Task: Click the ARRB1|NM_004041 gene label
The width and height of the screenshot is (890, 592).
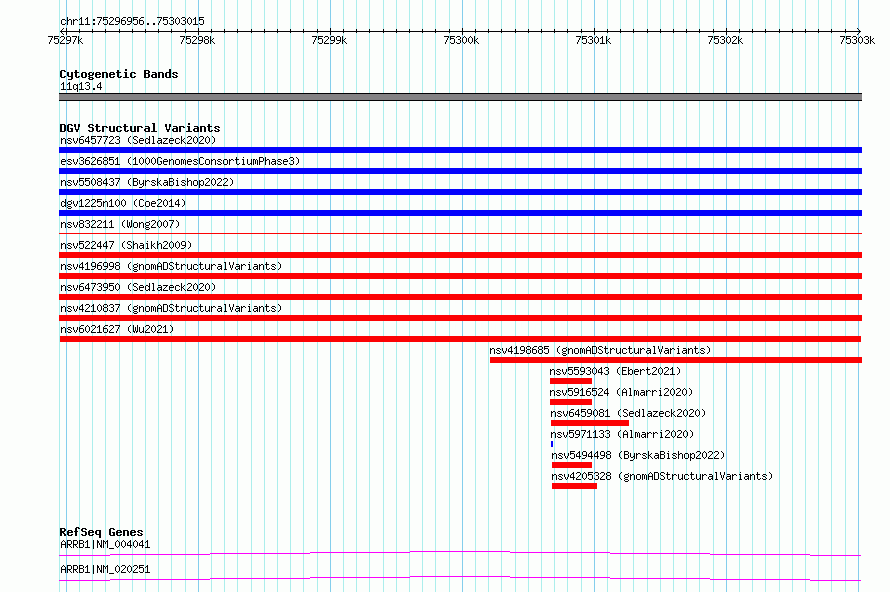Action: pyautogui.click(x=105, y=544)
